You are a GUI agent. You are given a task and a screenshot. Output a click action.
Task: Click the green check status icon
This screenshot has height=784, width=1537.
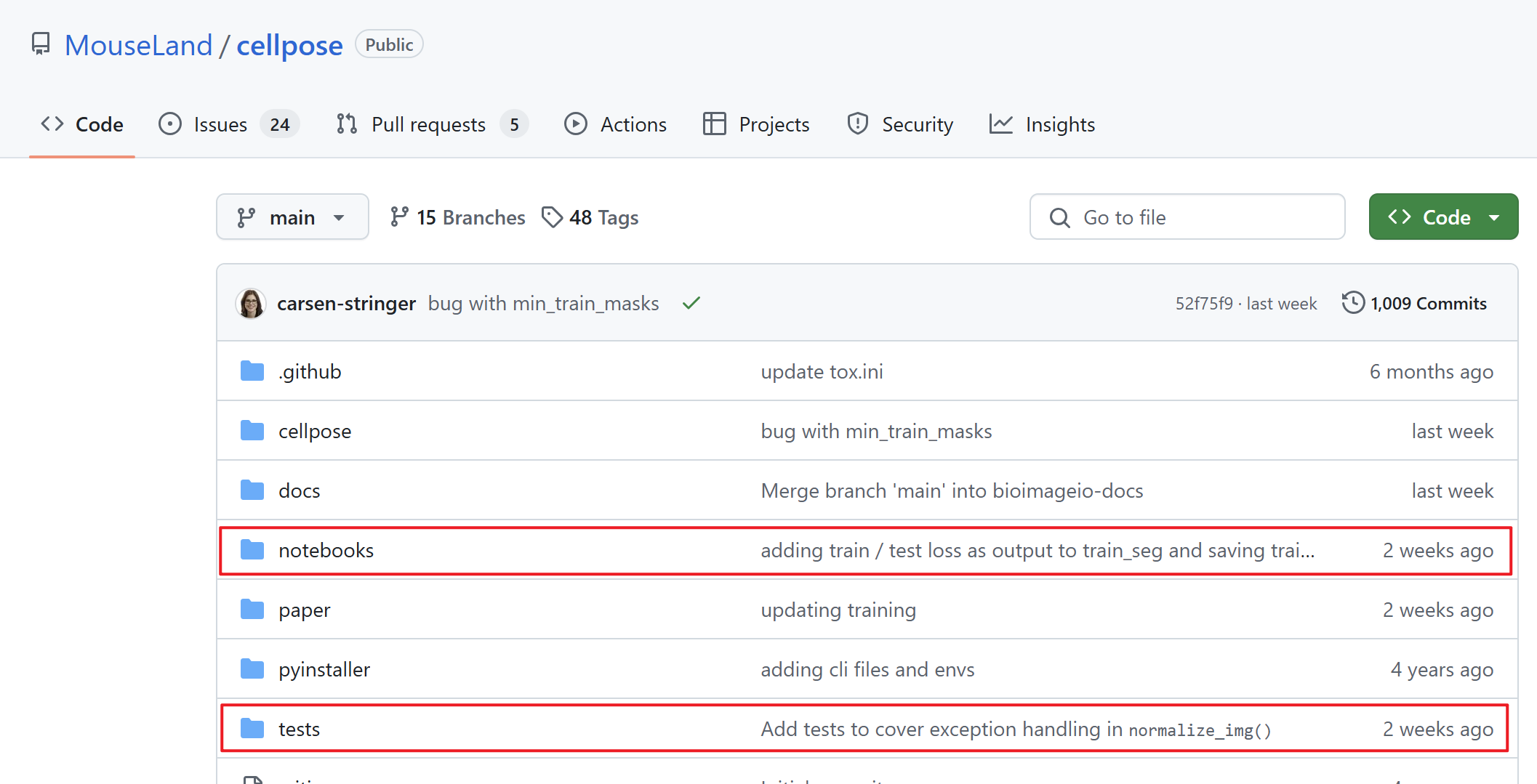(x=691, y=303)
